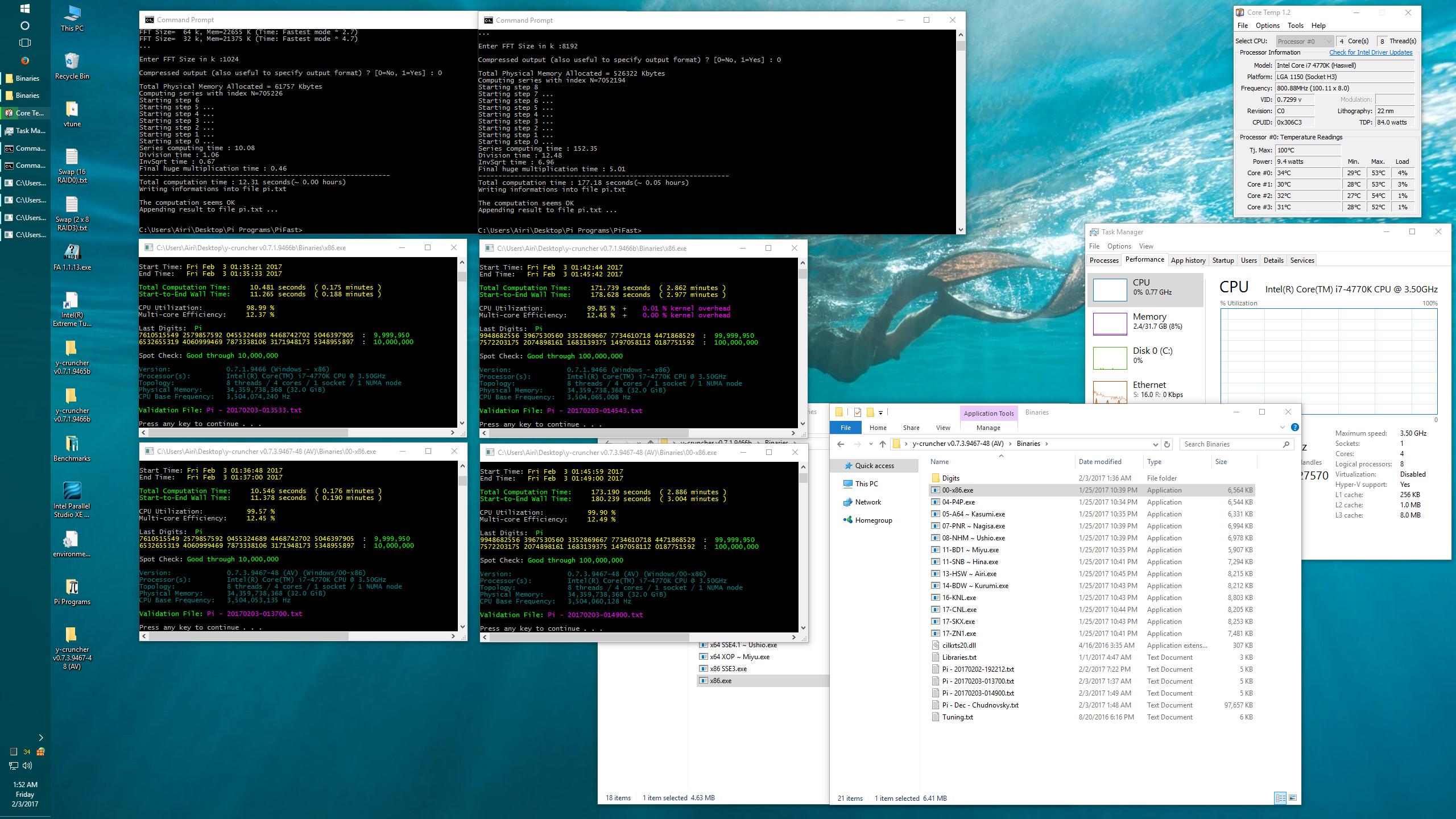Click the taskbar clock showing 1:52 AM
The width and height of the screenshot is (1456, 819).
point(25,794)
